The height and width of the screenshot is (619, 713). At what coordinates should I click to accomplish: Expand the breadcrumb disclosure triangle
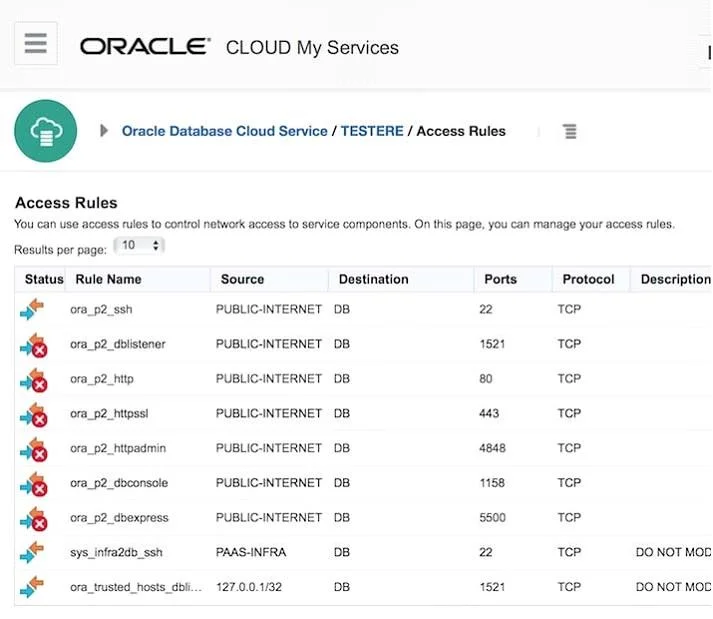coord(104,131)
